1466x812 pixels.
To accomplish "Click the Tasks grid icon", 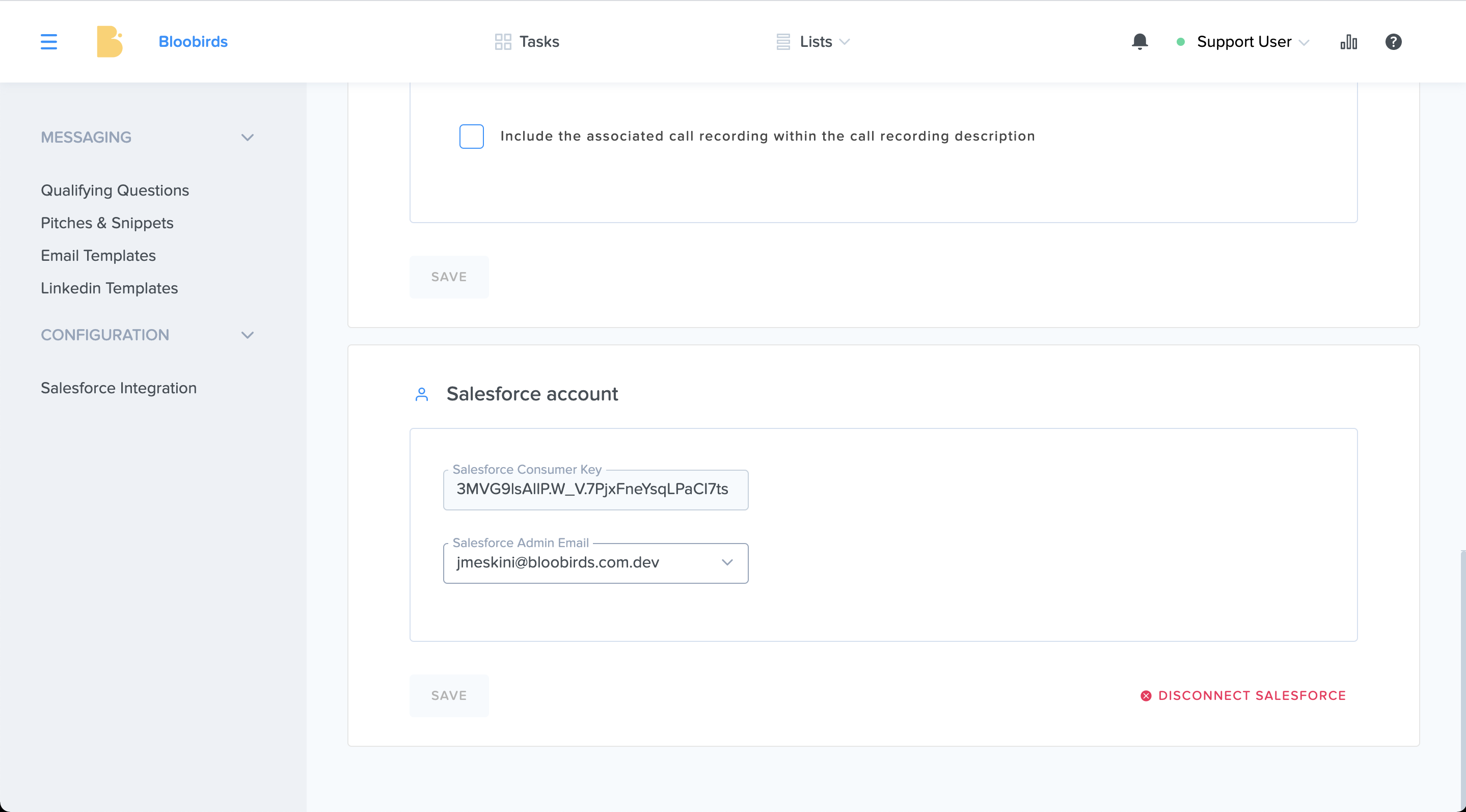I will coord(503,42).
